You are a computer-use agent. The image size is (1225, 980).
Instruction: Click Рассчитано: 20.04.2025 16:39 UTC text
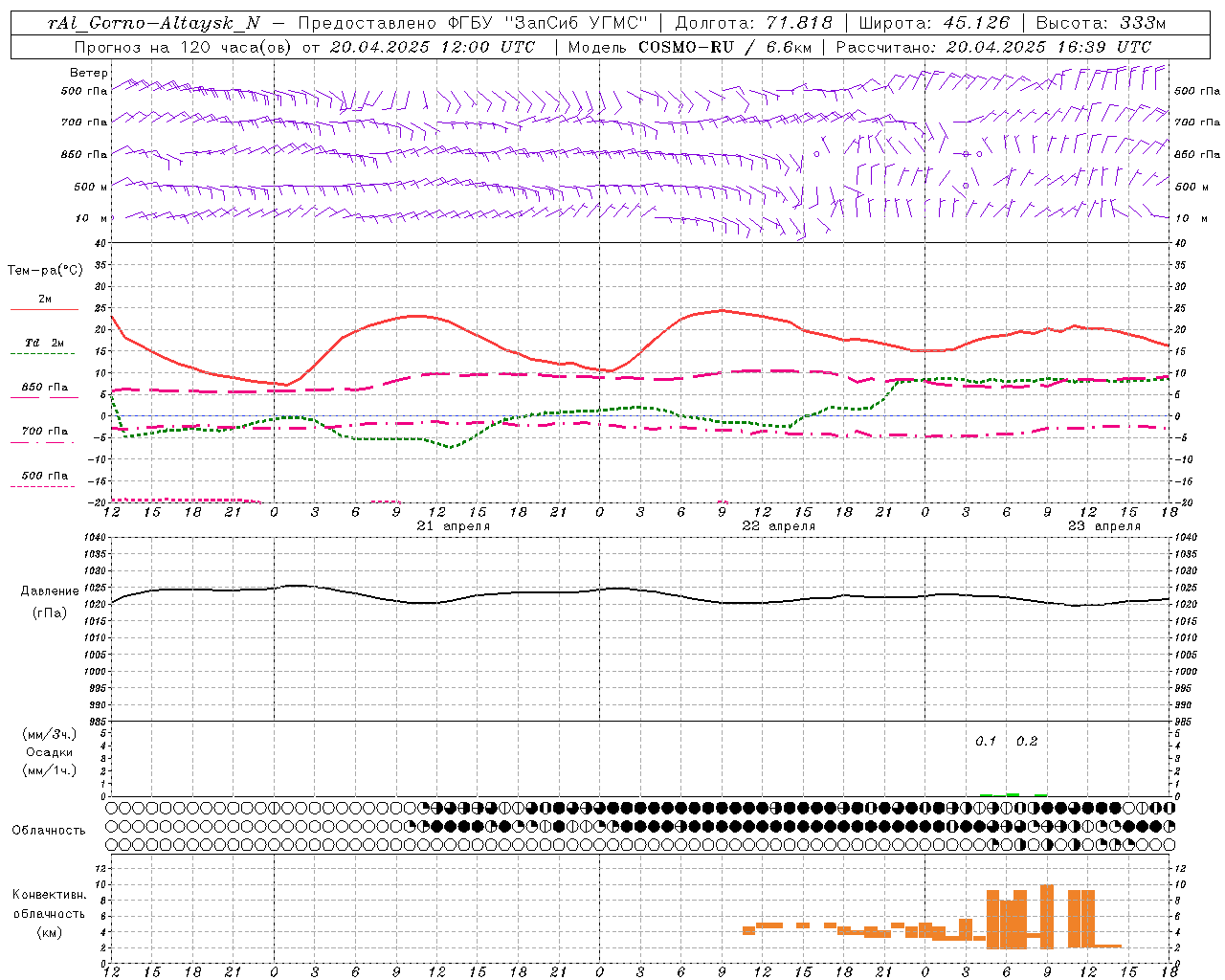(x=993, y=47)
